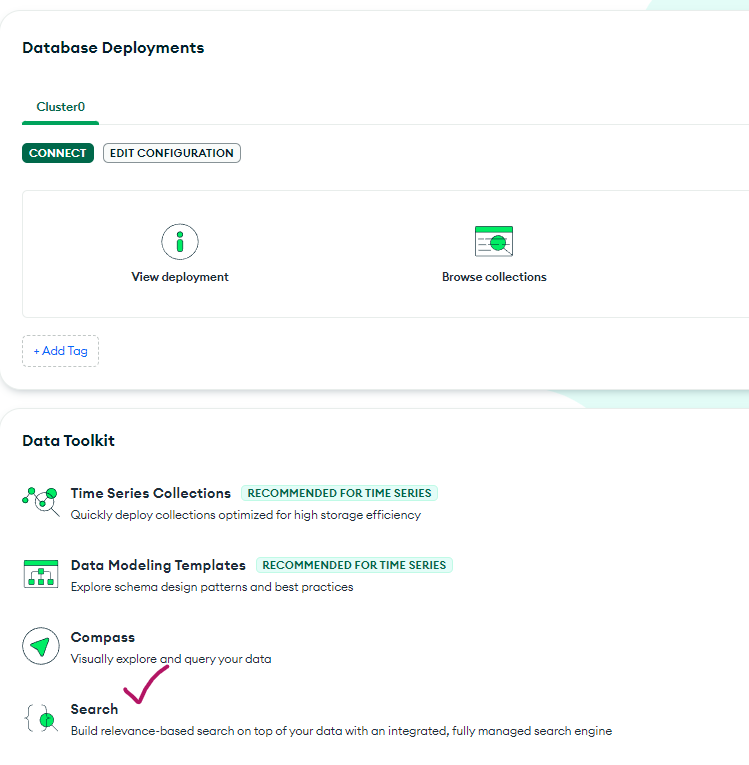This screenshot has height=765, width=749.
Task: Click the RECOMMENDED badge beside Data Modeling Templates
Action: click(x=354, y=565)
